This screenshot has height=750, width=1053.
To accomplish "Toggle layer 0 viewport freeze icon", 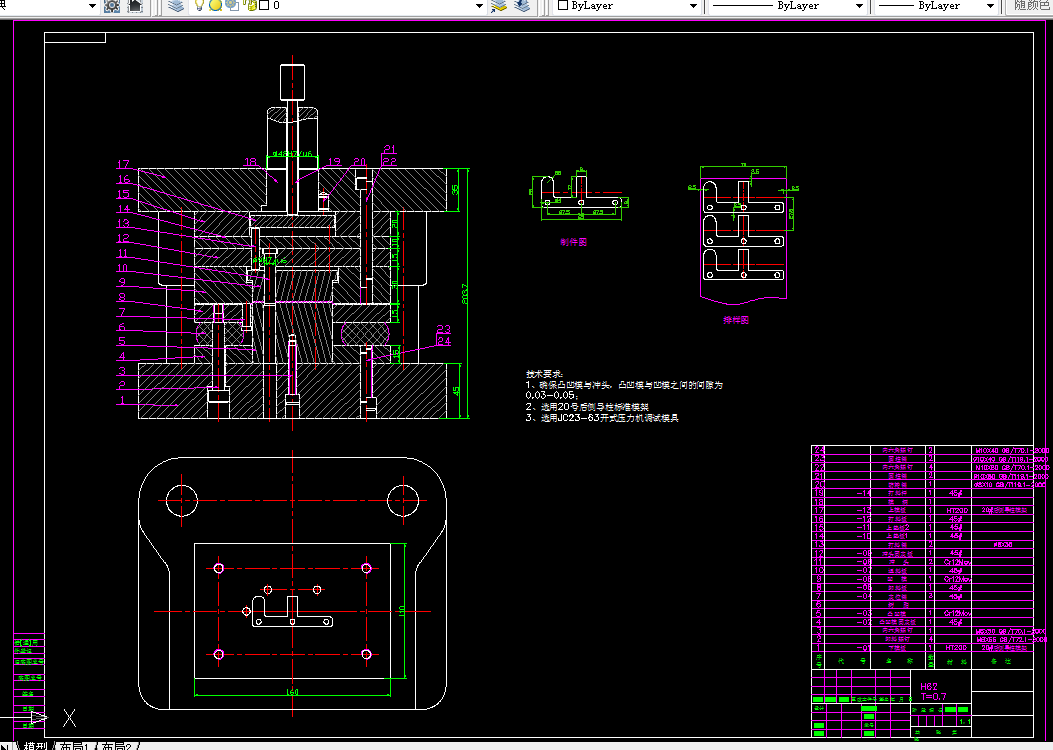I will [232, 5].
